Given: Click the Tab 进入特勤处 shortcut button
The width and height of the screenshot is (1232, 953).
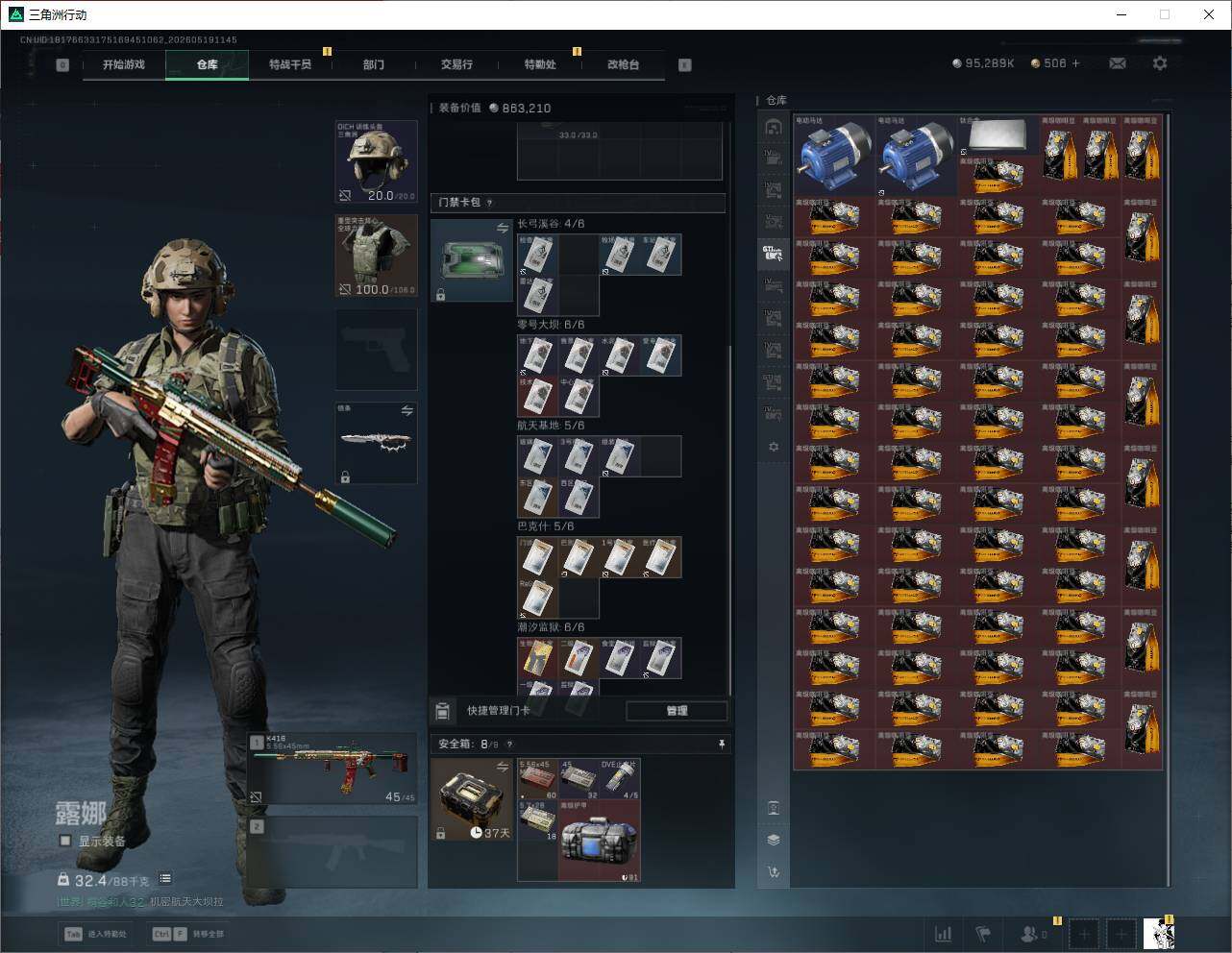Looking at the screenshot, I should coord(95,933).
